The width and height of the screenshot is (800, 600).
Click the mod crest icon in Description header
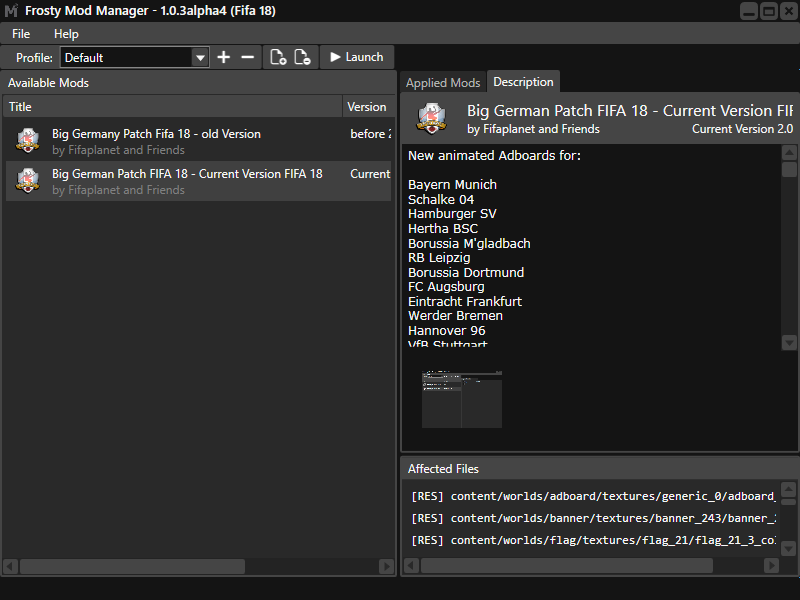pos(432,118)
